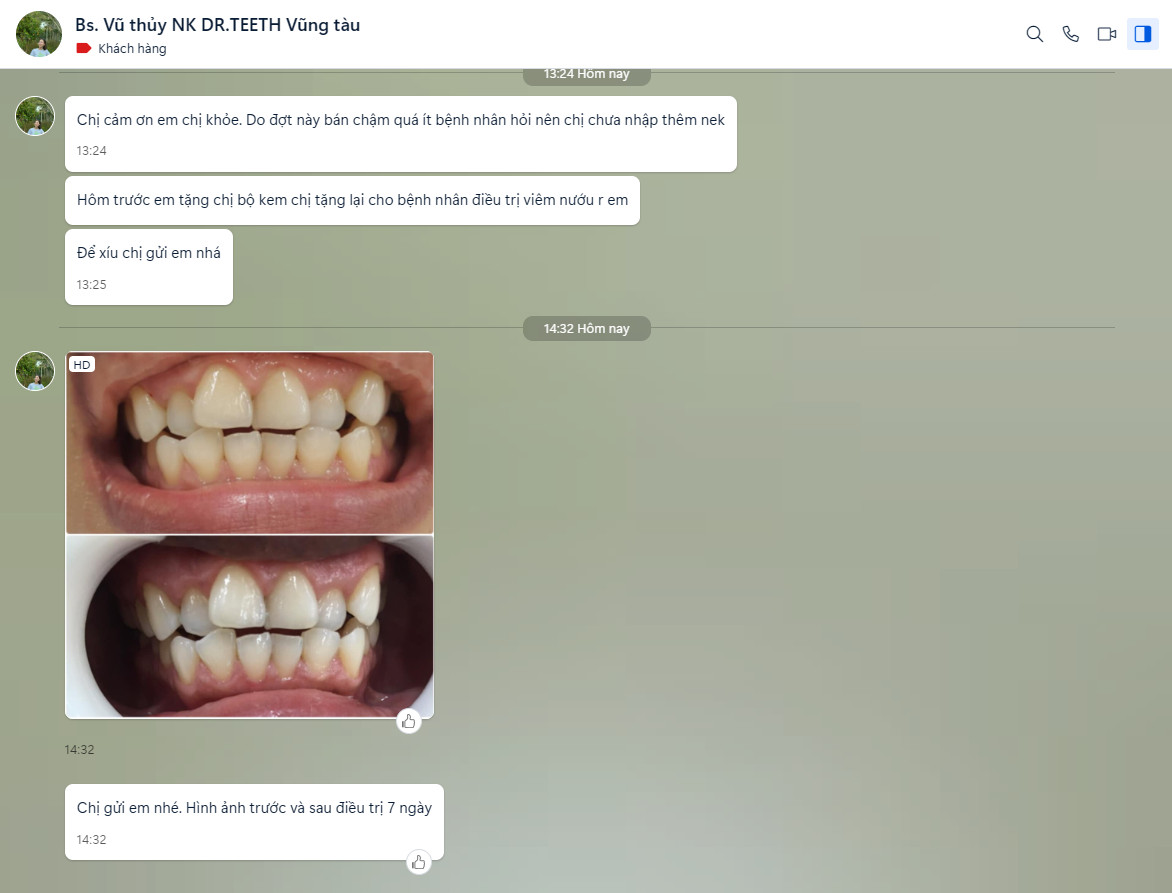Screen dimensions: 1172x893
Task: Open the bottom after-treatment teeth photo
Action: tap(249, 626)
